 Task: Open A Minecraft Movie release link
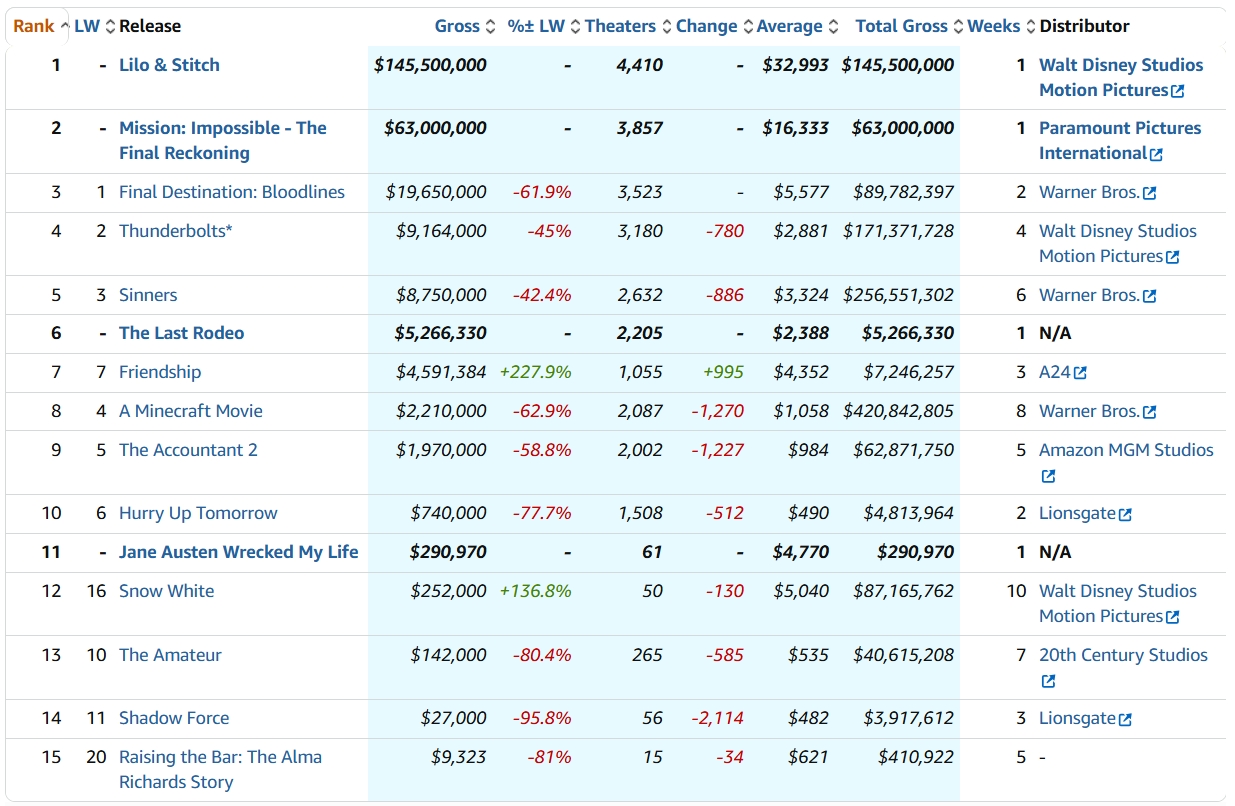pos(191,411)
